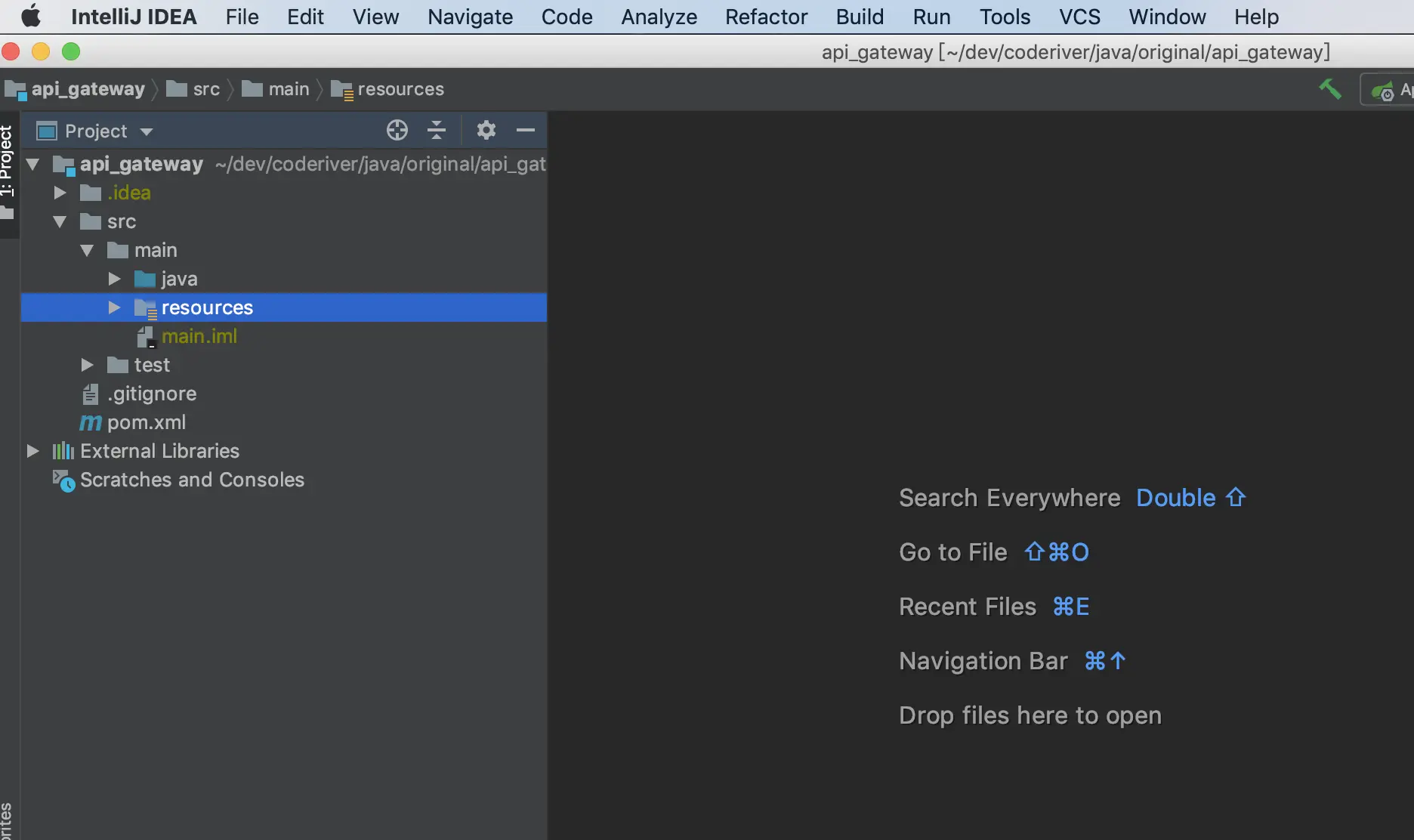Open the Build menu
This screenshot has height=840, width=1414.
coord(860,16)
